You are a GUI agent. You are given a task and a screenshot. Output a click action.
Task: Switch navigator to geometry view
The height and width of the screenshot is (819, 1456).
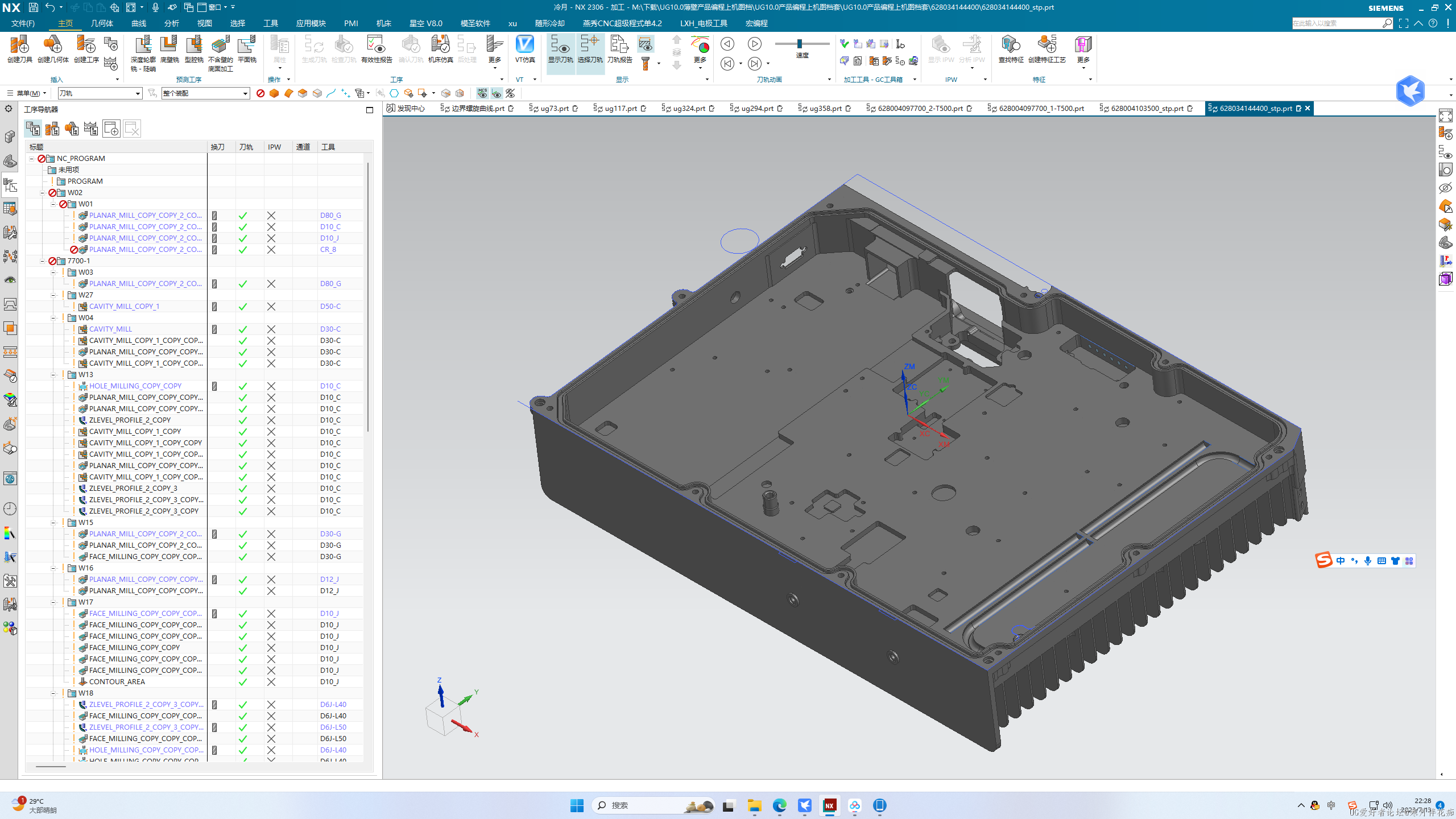tap(72, 129)
